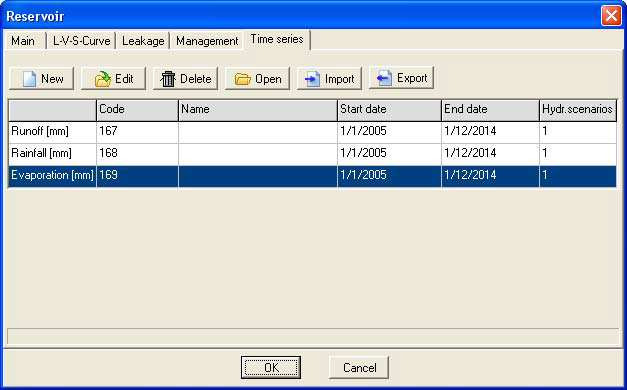Click the Code column header
The height and width of the screenshot is (390, 627).
point(137,110)
